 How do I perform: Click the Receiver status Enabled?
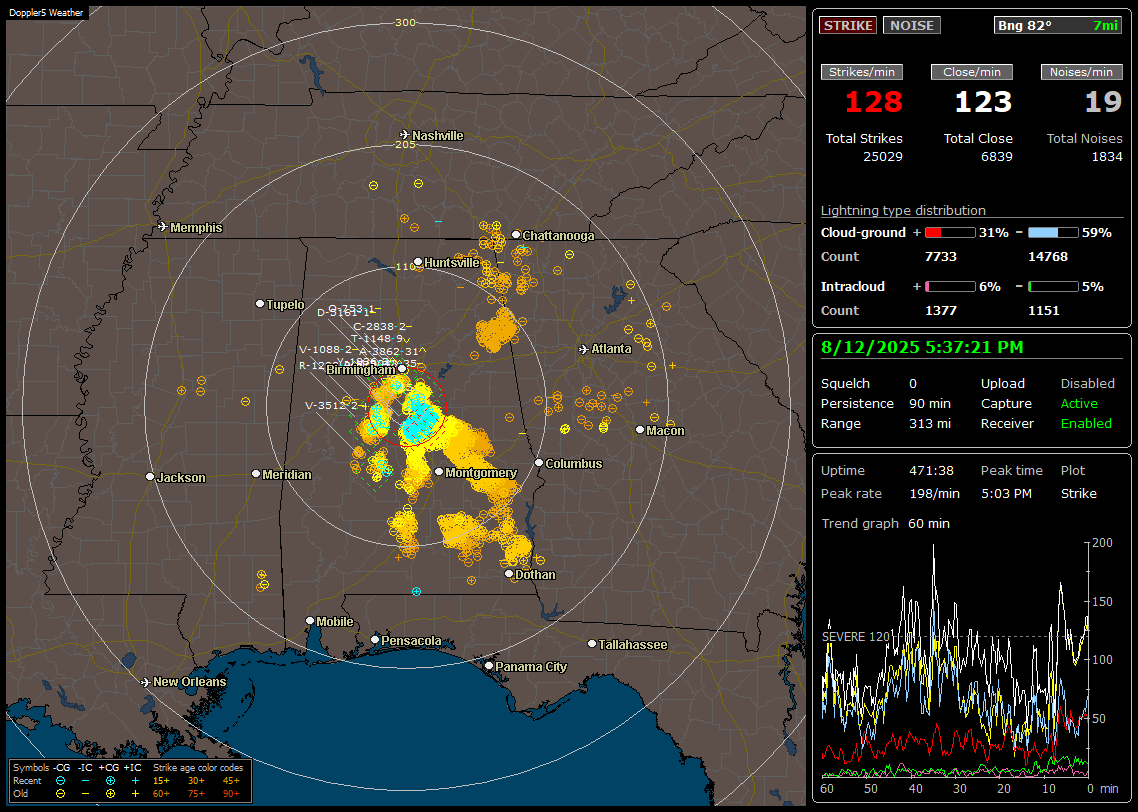(1086, 424)
